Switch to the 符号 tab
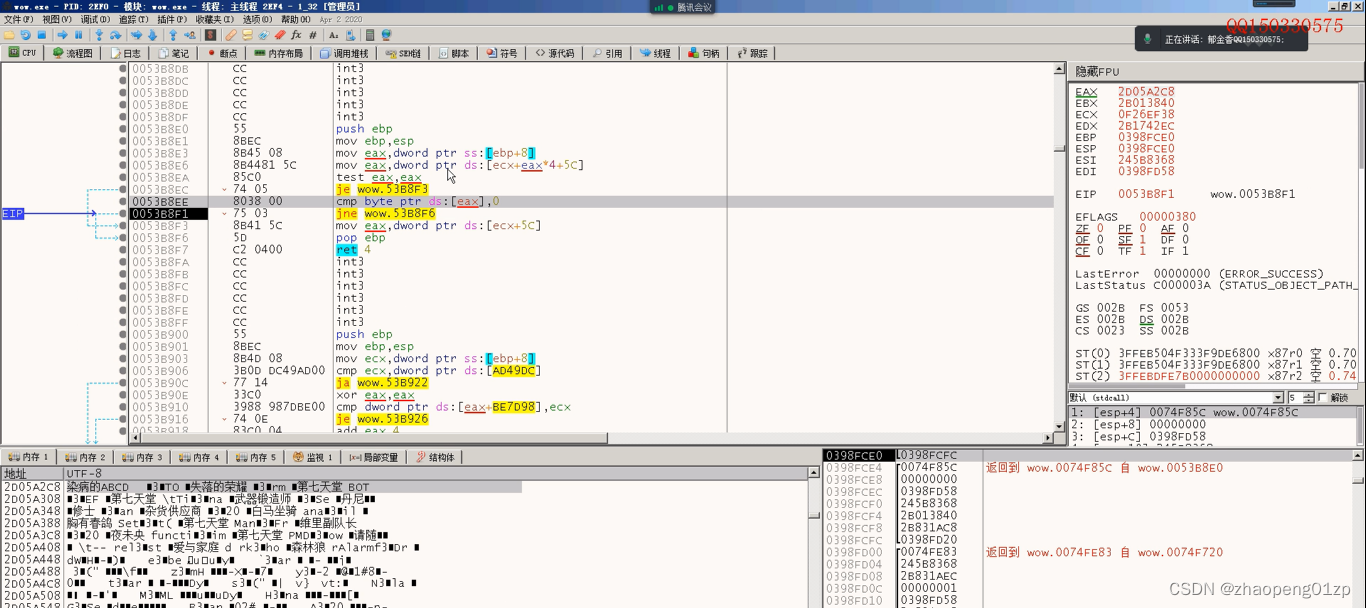1366x608 pixels. (502, 53)
